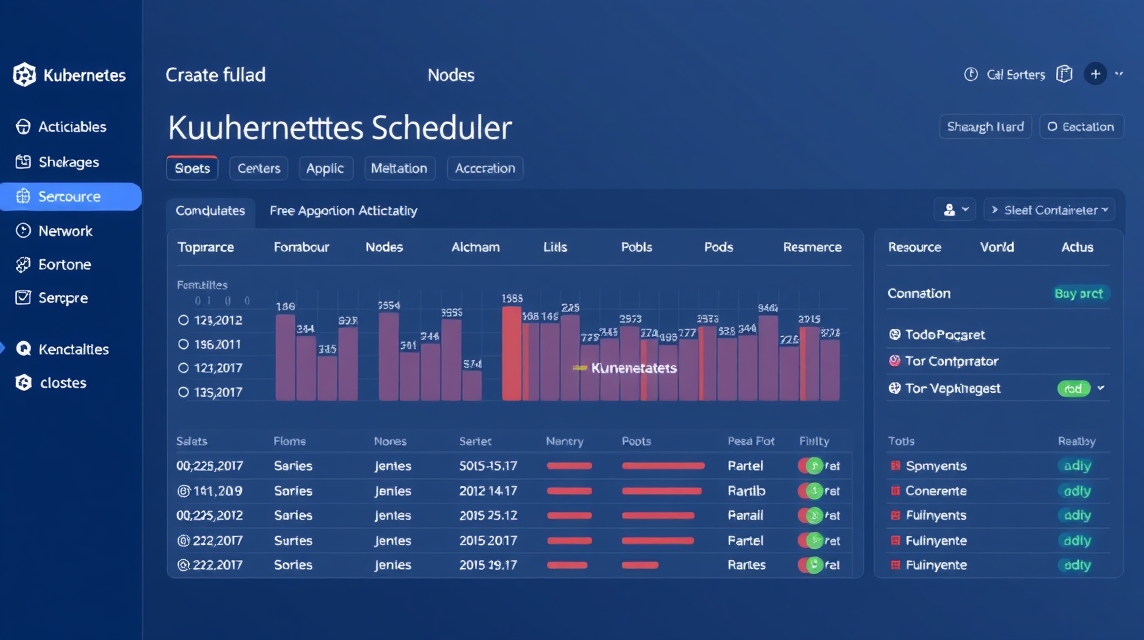The width and height of the screenshot is (1144, 640).
Task: Open the cube icon in the top bar
Action: pos(1064,73)
